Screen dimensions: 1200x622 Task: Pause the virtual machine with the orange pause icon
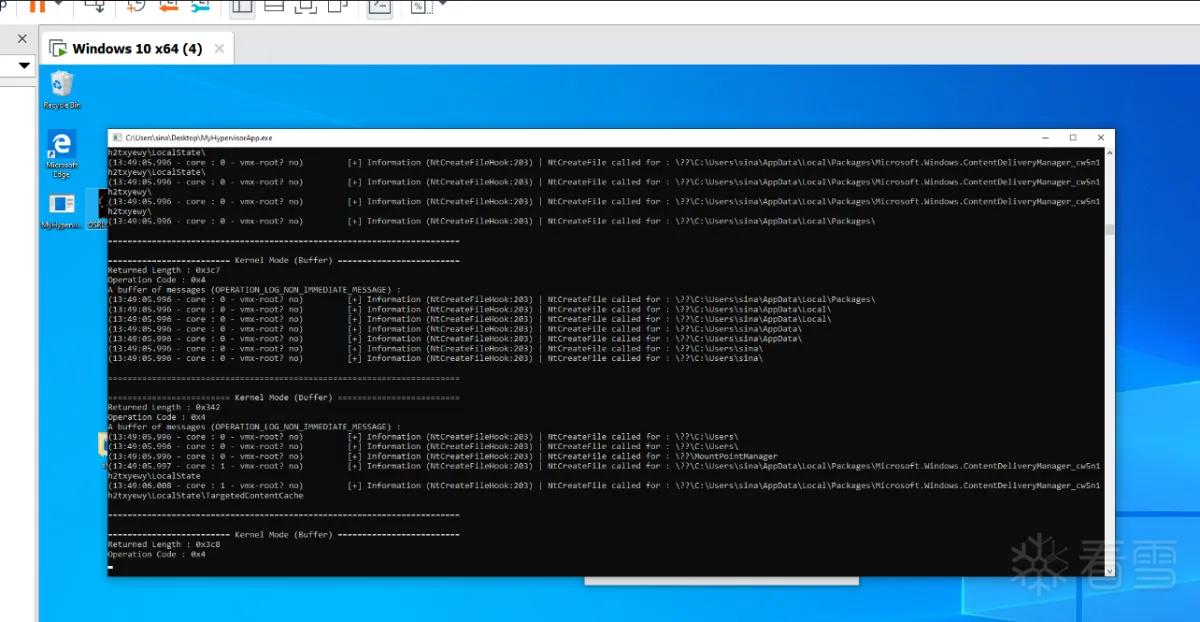(37, 6)
